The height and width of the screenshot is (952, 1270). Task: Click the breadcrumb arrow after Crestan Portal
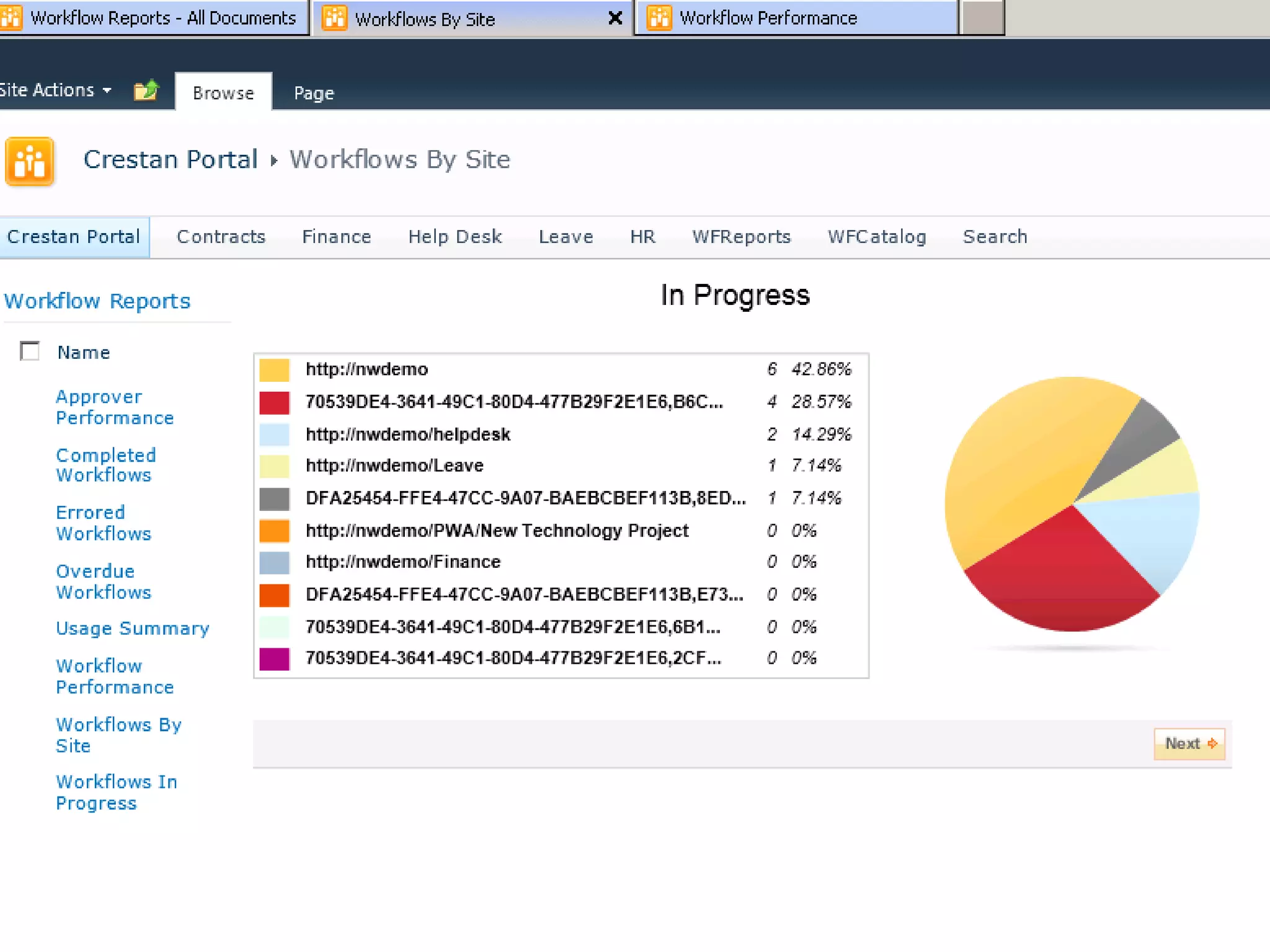[x=273, y=161]
